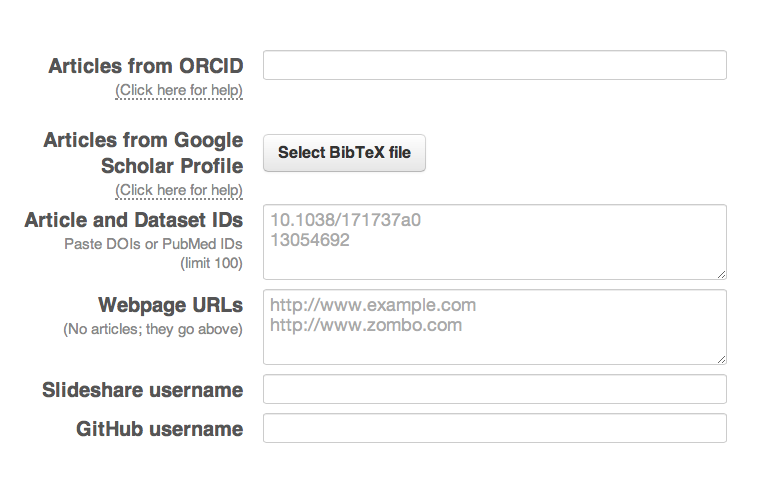The height and width of the screenshot is (502, 783).
Task: Click the Slideshare username field
Action: pos(494,389)
